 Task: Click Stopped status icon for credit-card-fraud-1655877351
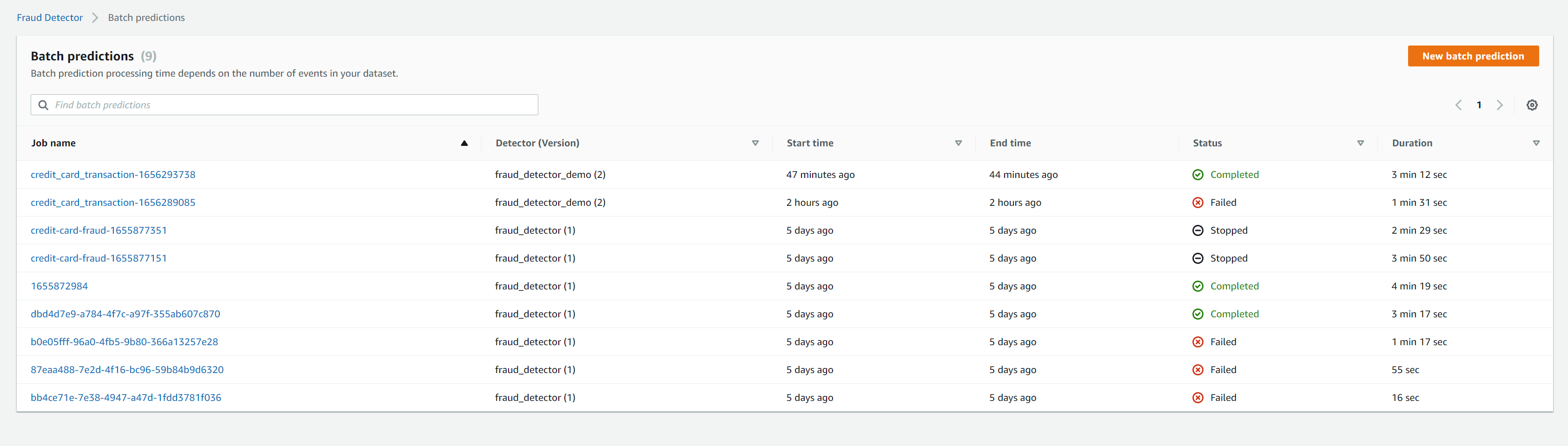1198,230
